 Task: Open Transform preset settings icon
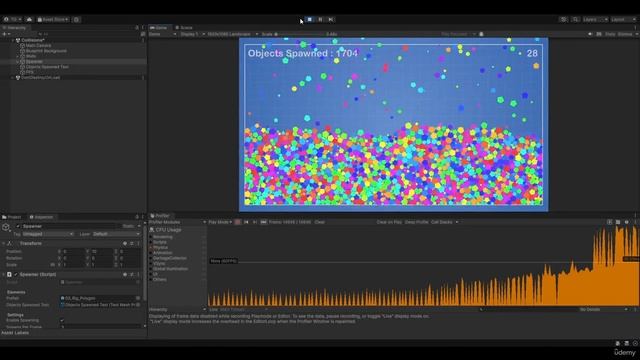pos(131,243)
